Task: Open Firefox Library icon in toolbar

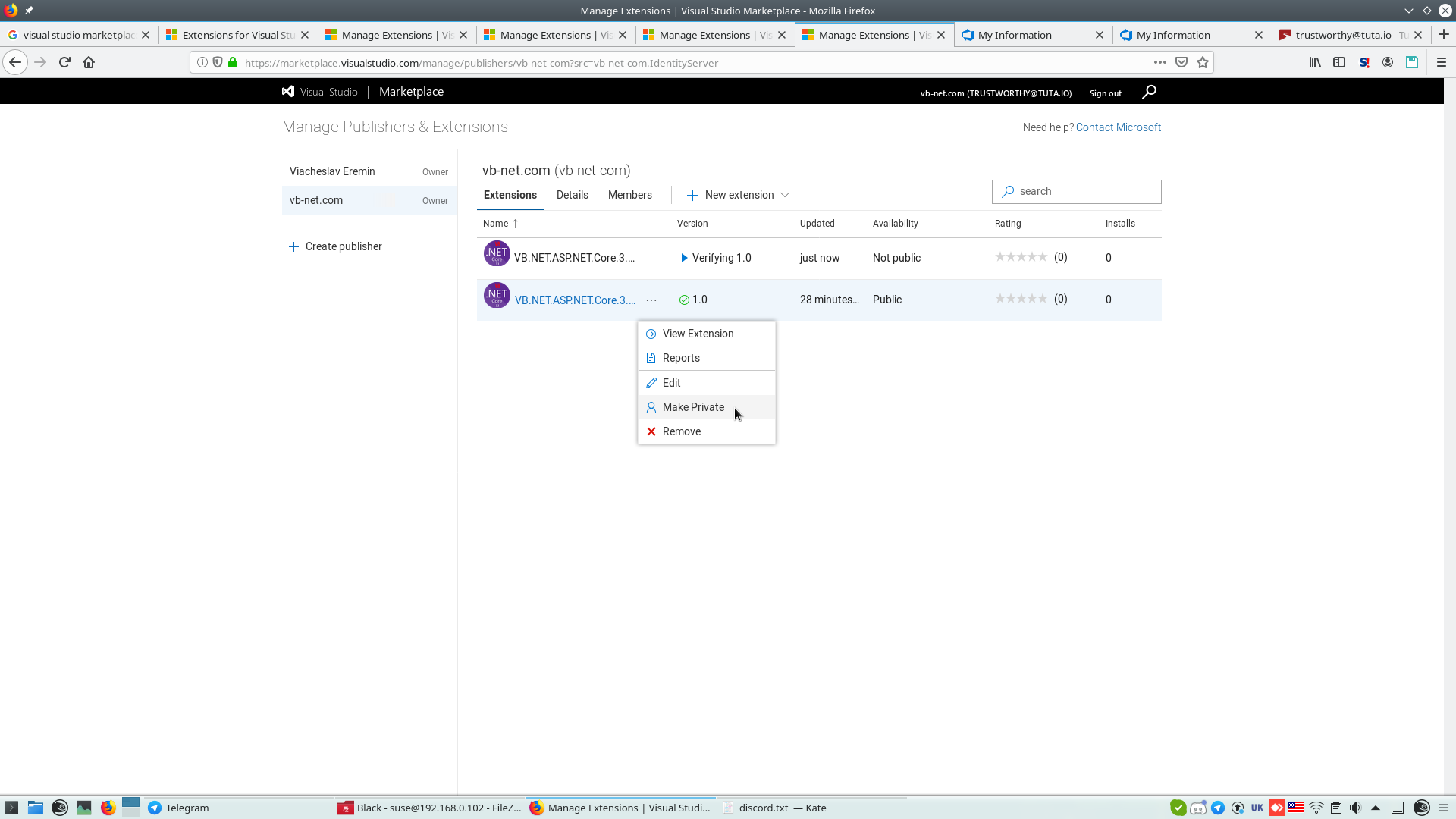Action: 1315,63
